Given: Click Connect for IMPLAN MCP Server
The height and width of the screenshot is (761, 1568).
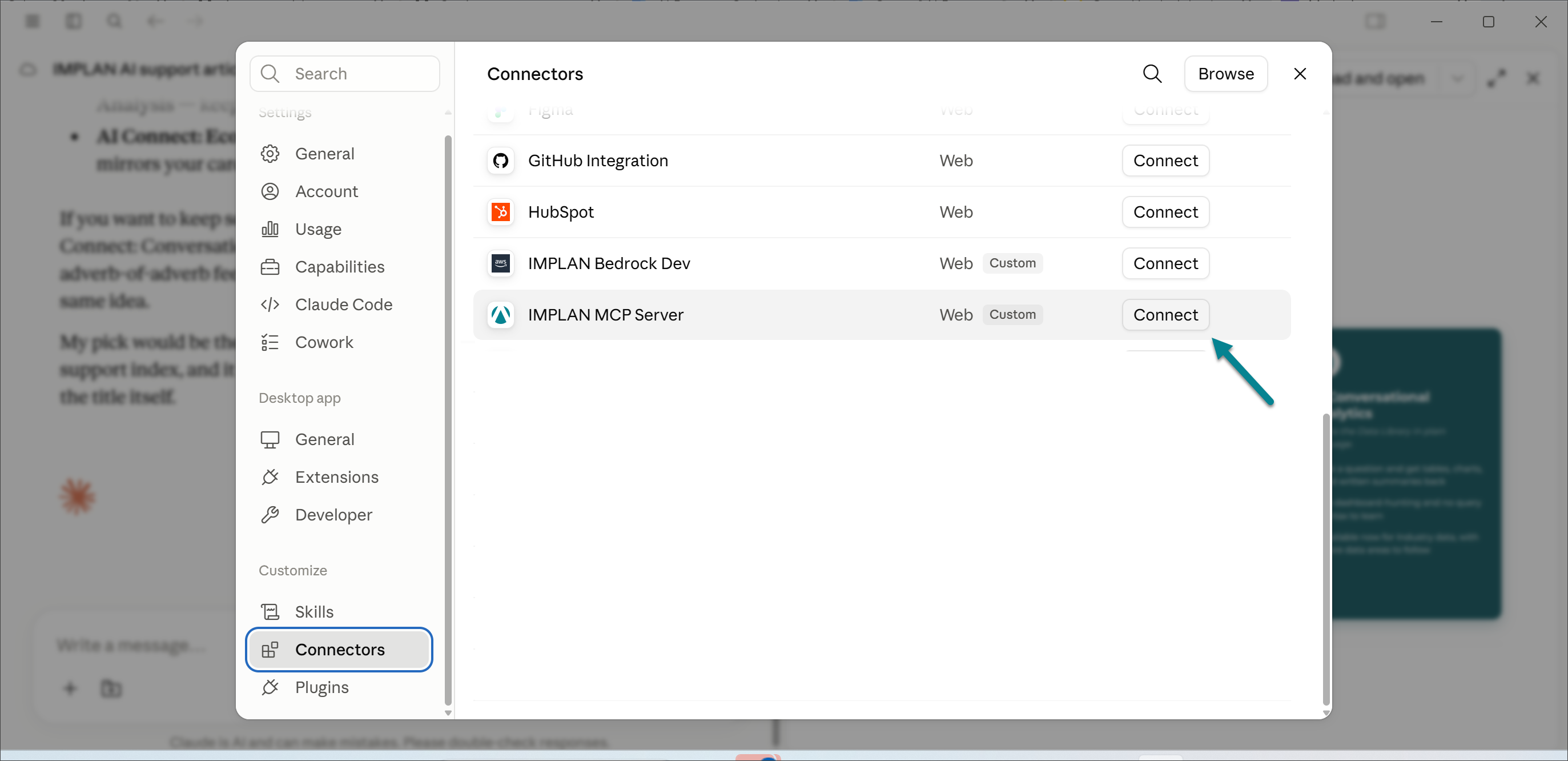Looking at the screenshot, I should click(1165, 315).
